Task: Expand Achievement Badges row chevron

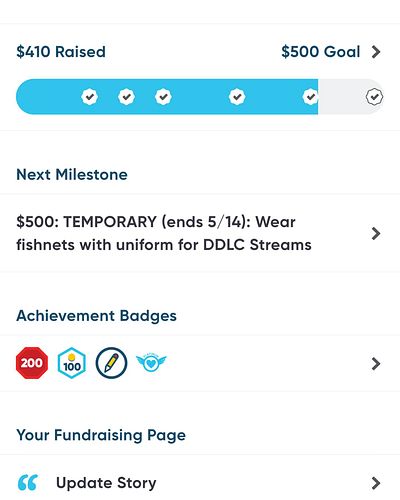Action: click(376, 364)
